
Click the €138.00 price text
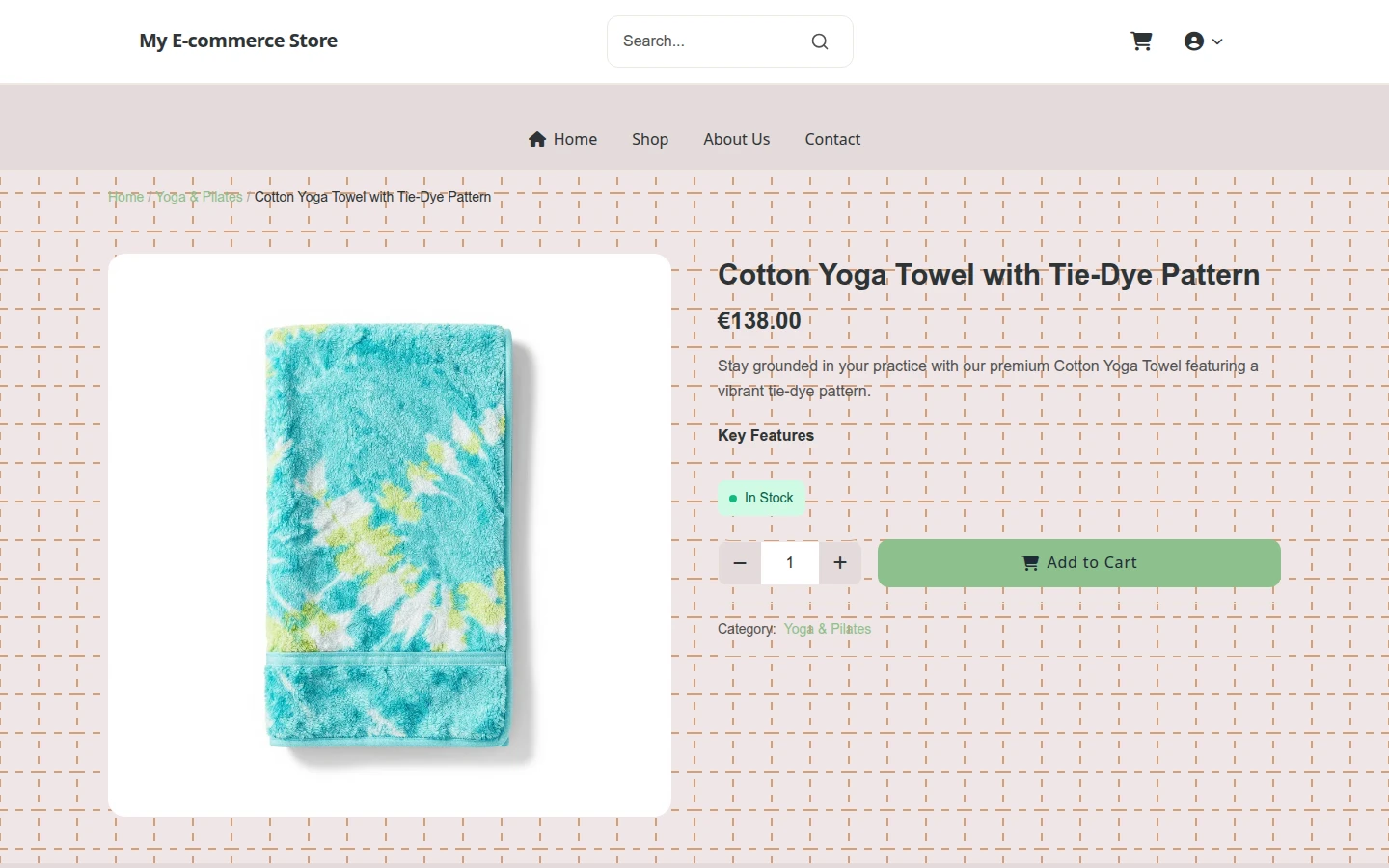click(759, 321)
